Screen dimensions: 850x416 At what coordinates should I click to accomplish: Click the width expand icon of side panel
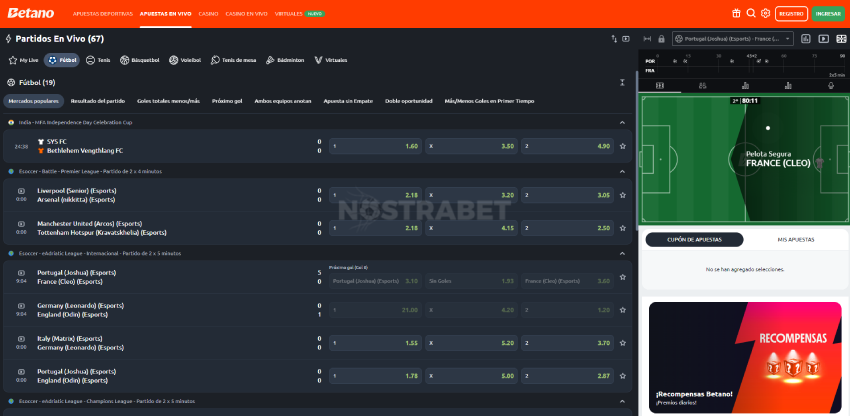point(647,39)
